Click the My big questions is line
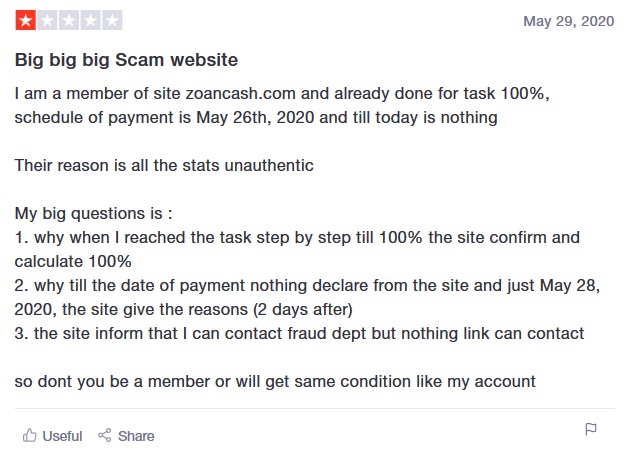Screen dimensions: 627x463 94,214
